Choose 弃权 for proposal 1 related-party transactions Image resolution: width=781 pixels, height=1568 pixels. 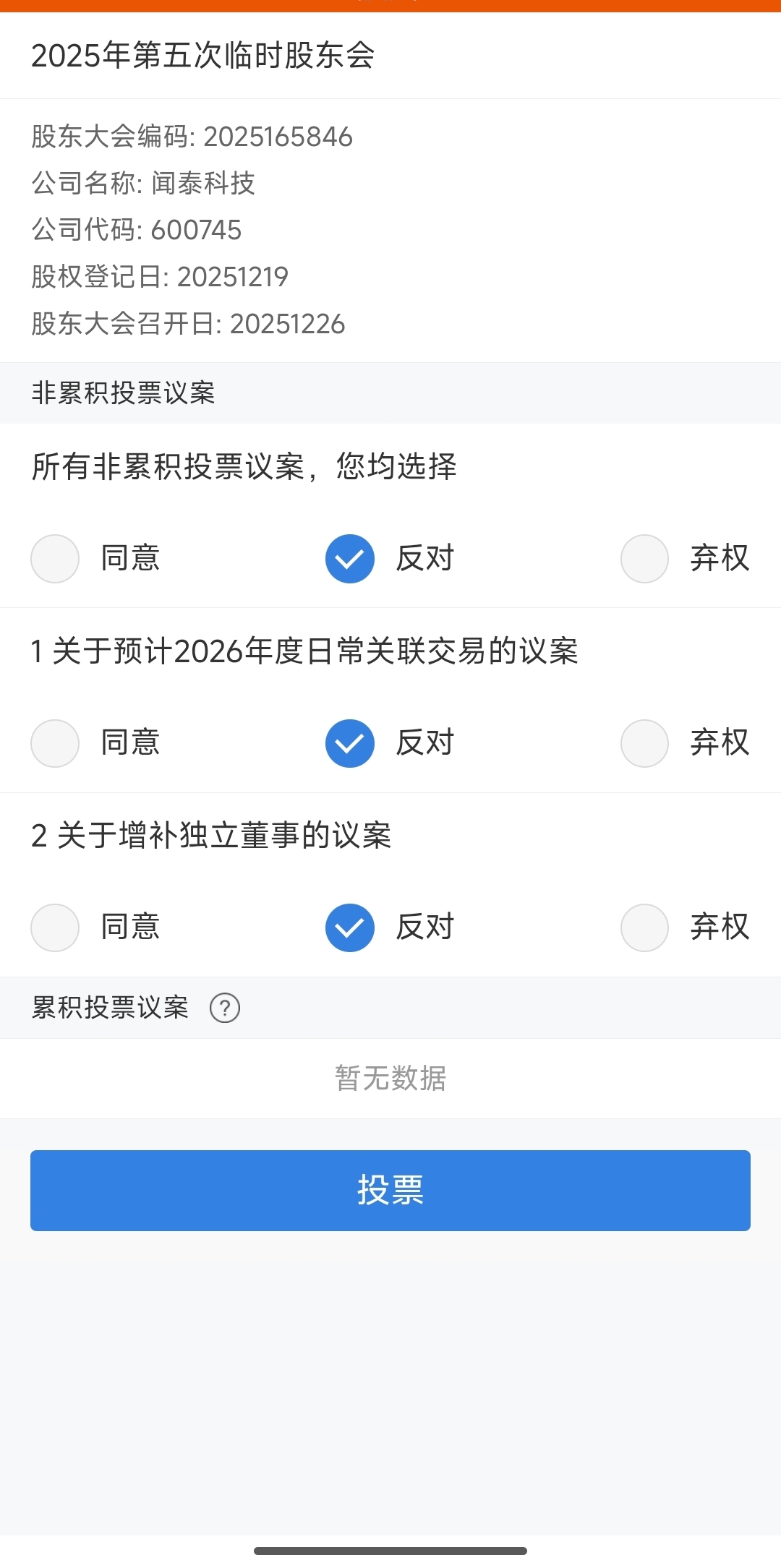[x=644, y=743]
